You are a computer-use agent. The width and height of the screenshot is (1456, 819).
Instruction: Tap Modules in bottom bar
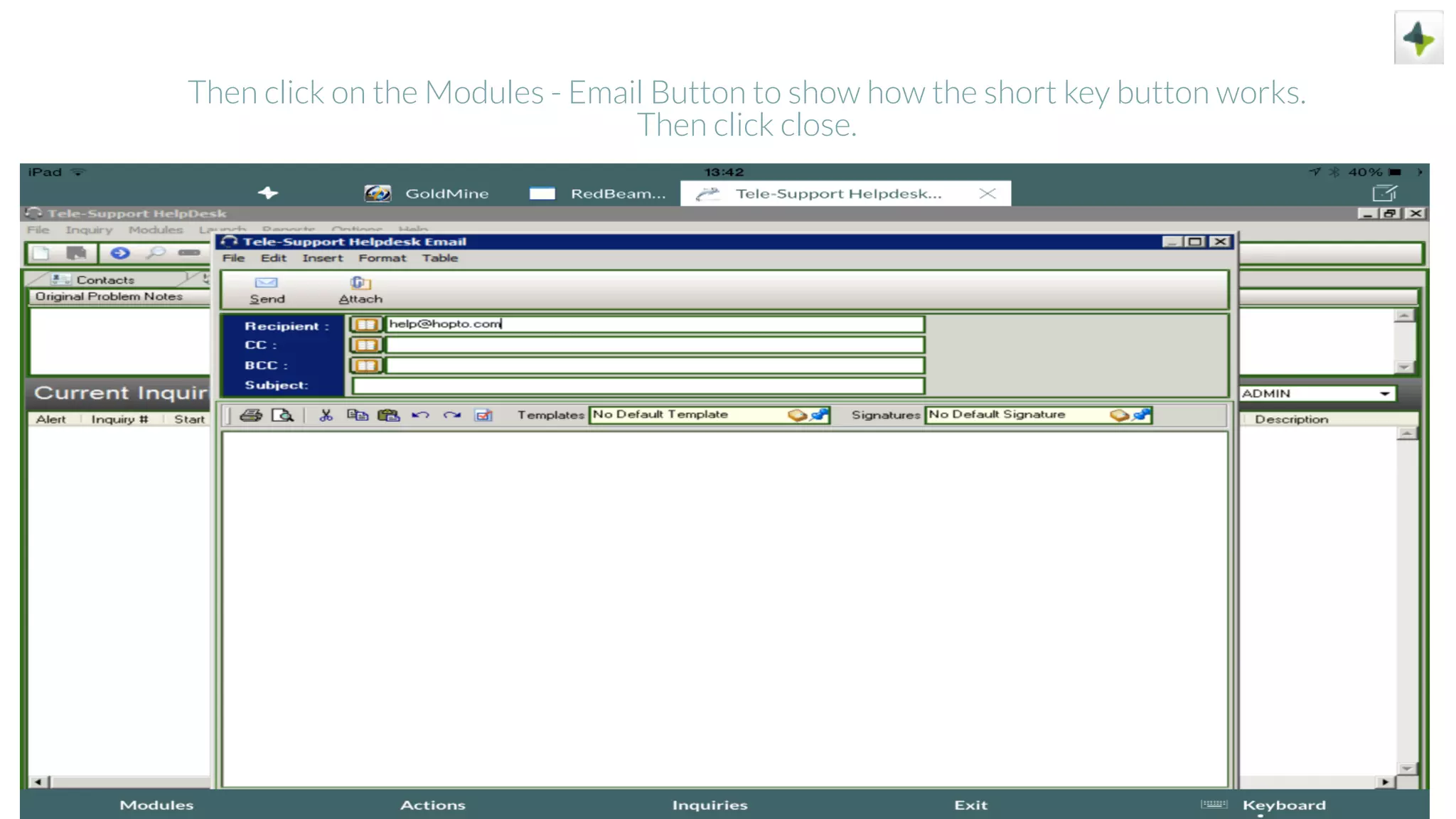pyautogui.click(x=156, y=805)
